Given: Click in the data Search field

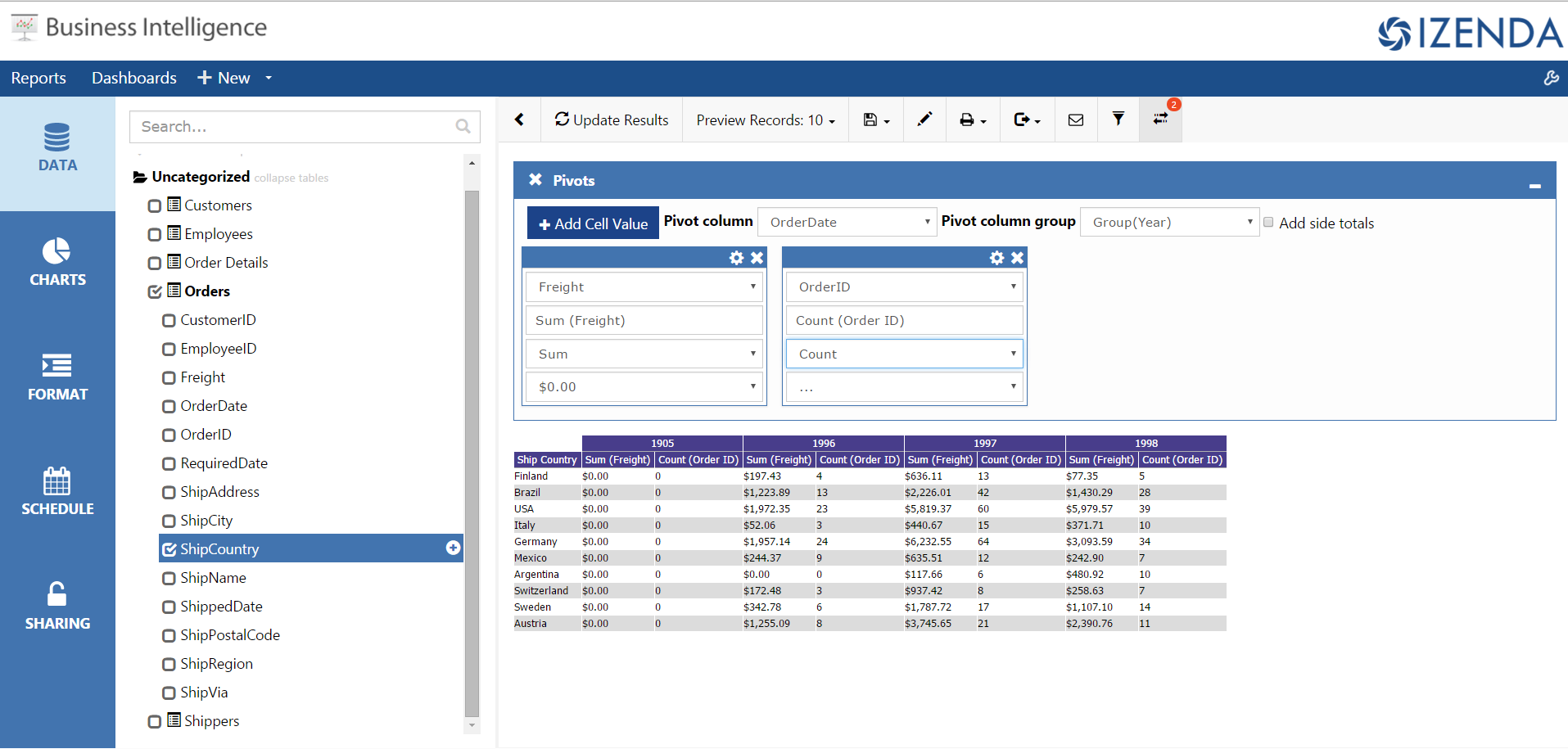Looking at the screenshot, I should click(x=305, y=127).
